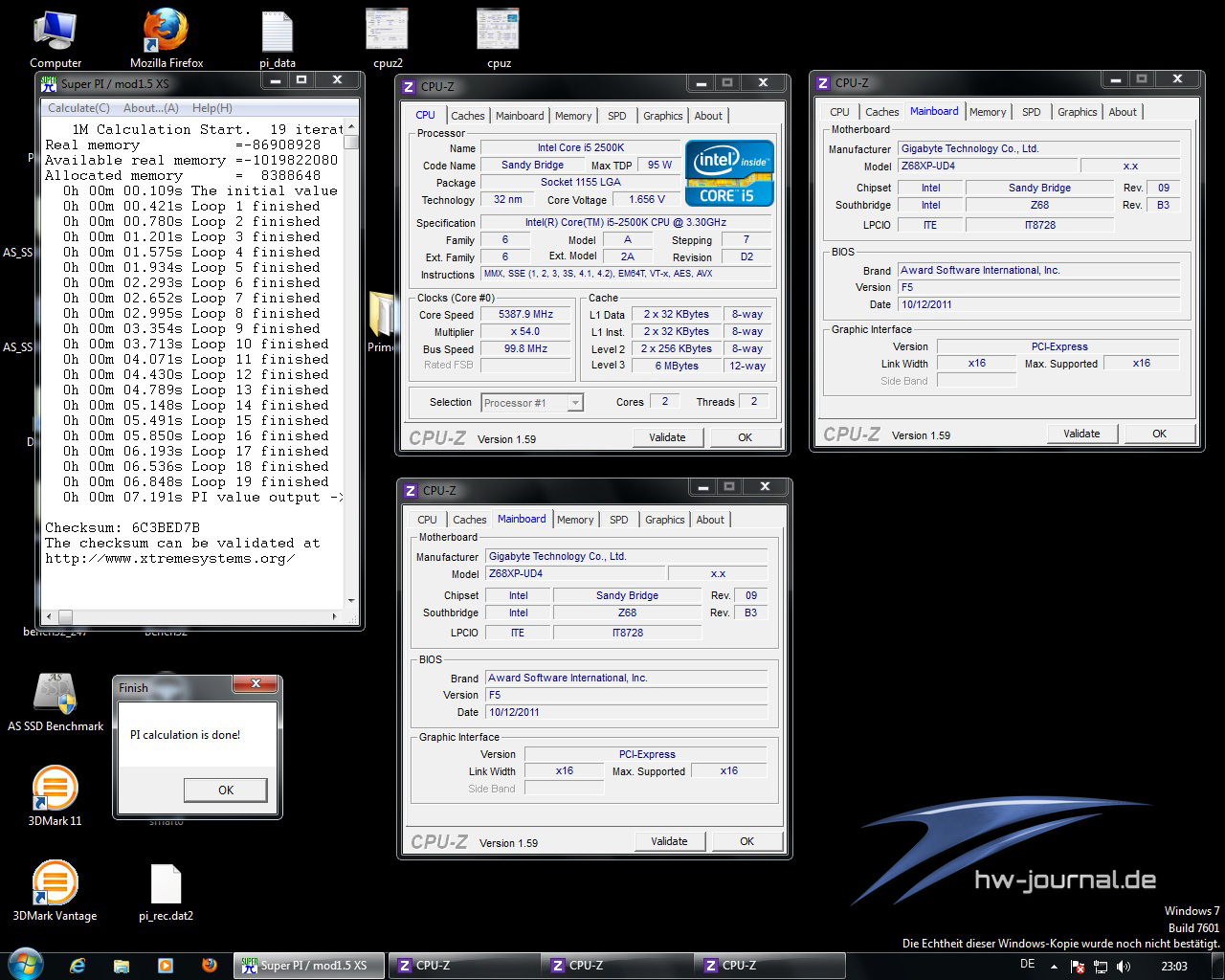The image size is (1225, 980).
Task: Click the Checksum 6C3BED7B line
Action: point(122,527)
